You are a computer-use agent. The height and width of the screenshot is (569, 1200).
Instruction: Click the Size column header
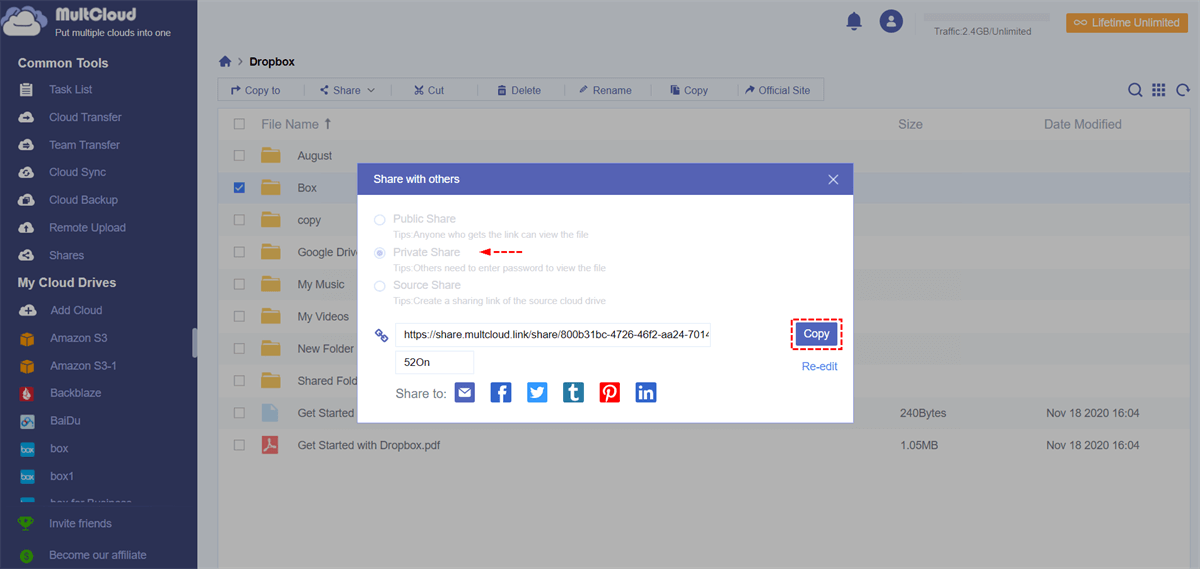tap(910, 124)
